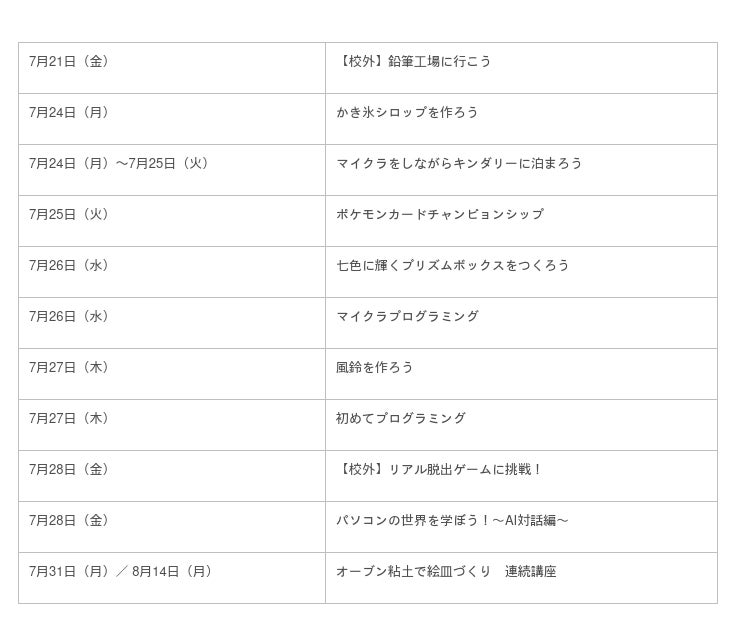740x644 pixels.
Task: Click the オーブン粘土で絵皿づくり 連続講座 event text
Action: [x=446, y=572]
